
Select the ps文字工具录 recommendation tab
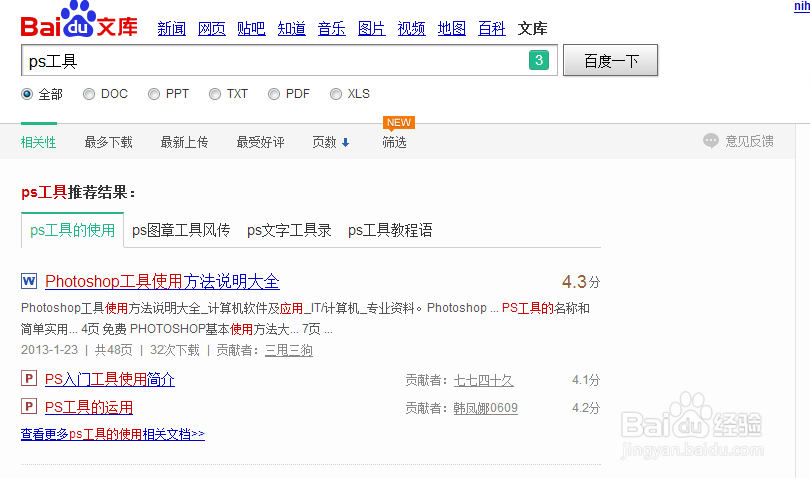289,230
